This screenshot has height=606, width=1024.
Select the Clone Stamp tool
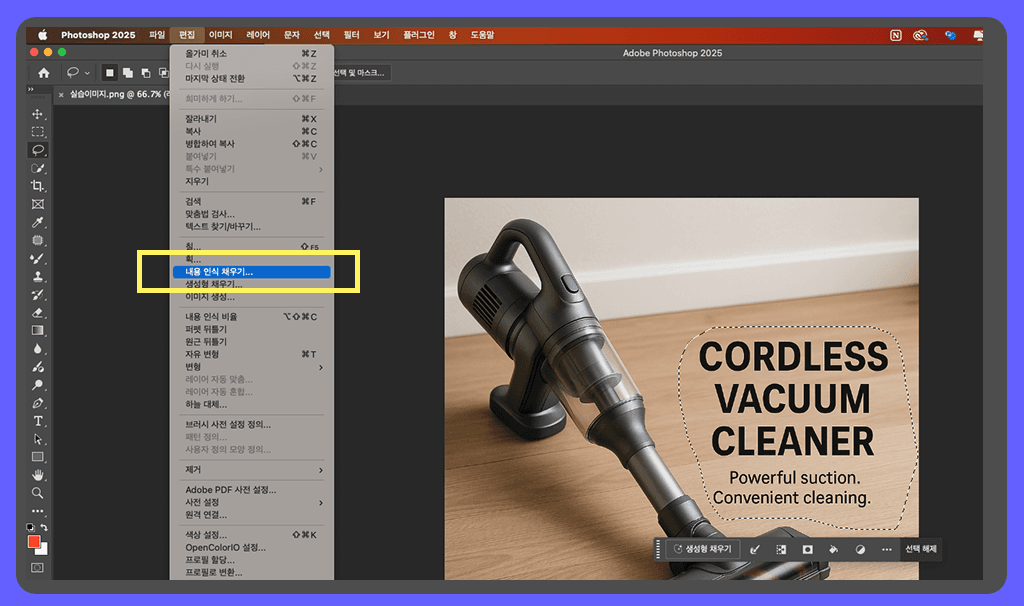[38, 276]
